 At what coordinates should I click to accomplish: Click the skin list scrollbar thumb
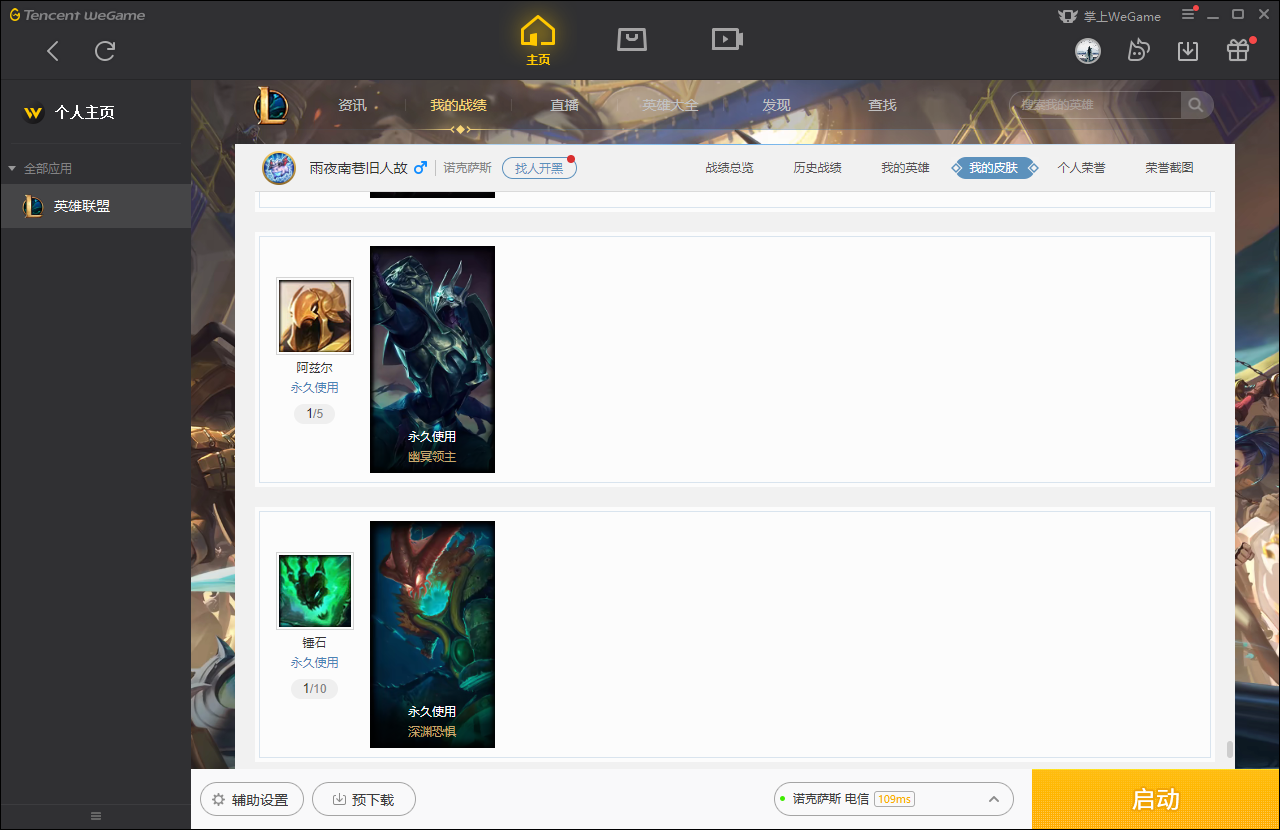coord(1229,749)
